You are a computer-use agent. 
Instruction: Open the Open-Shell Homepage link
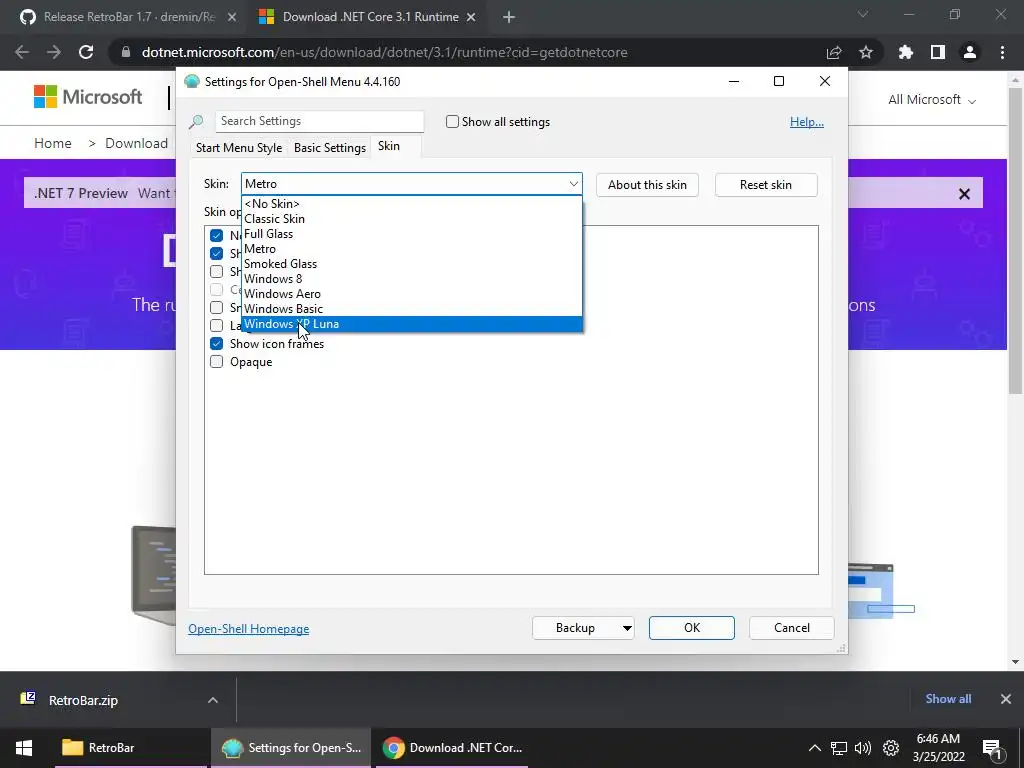click(249, 629)
